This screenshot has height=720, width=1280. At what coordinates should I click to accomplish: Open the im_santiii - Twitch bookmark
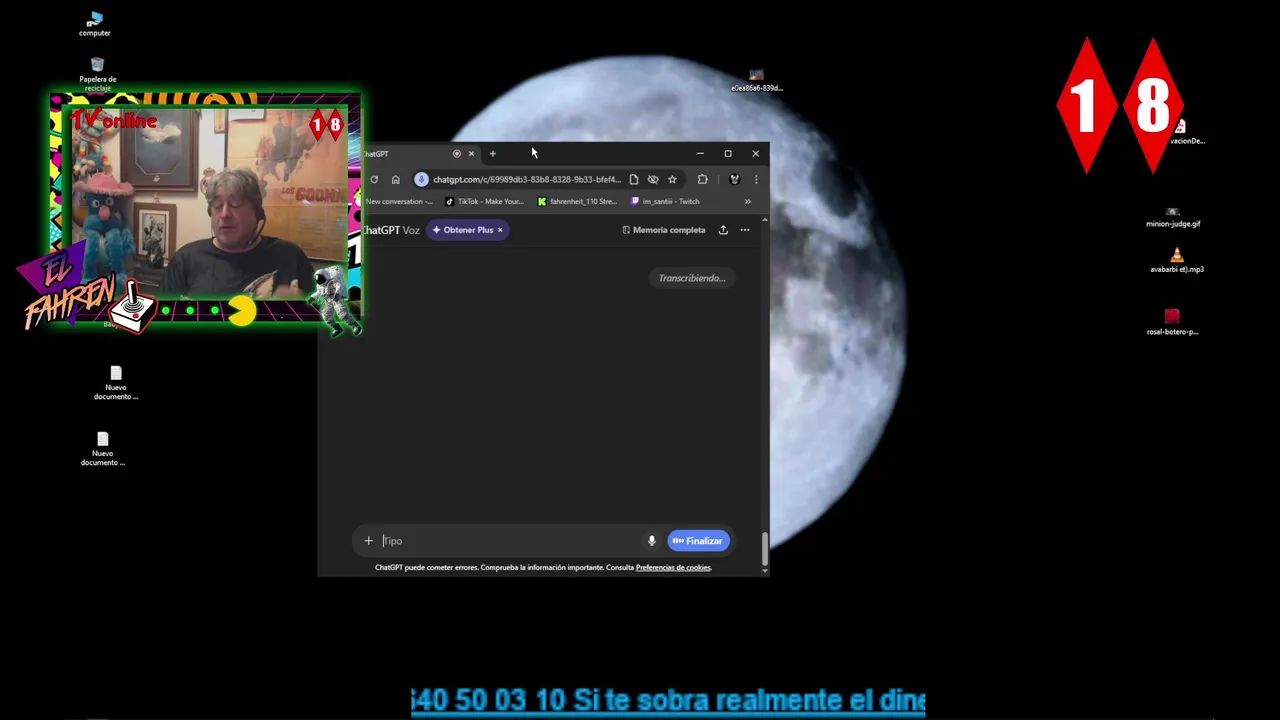point(665,202)
